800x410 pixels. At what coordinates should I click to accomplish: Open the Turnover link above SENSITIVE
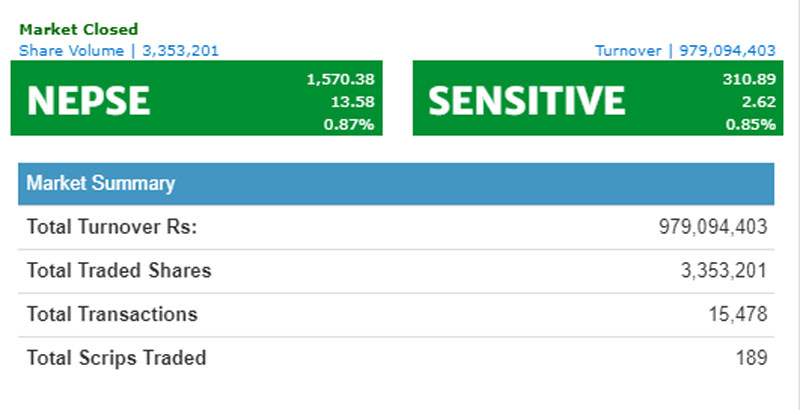tap(685, 50)
